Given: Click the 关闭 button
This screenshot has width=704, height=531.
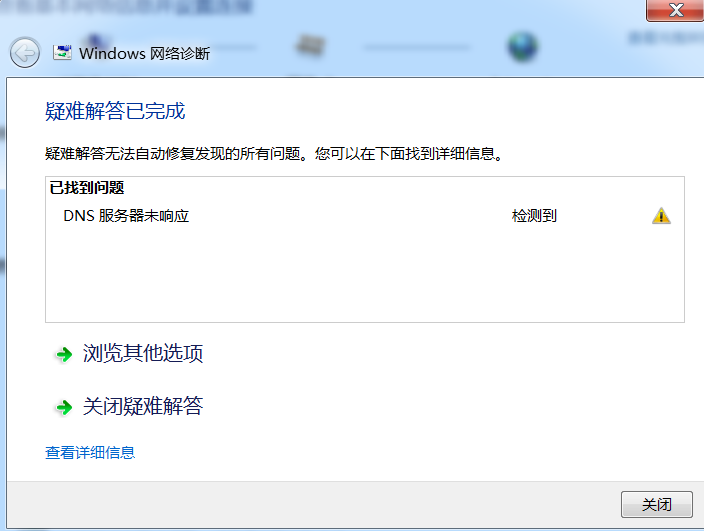Looking at the screenshot, I should (x=656, y=505).
